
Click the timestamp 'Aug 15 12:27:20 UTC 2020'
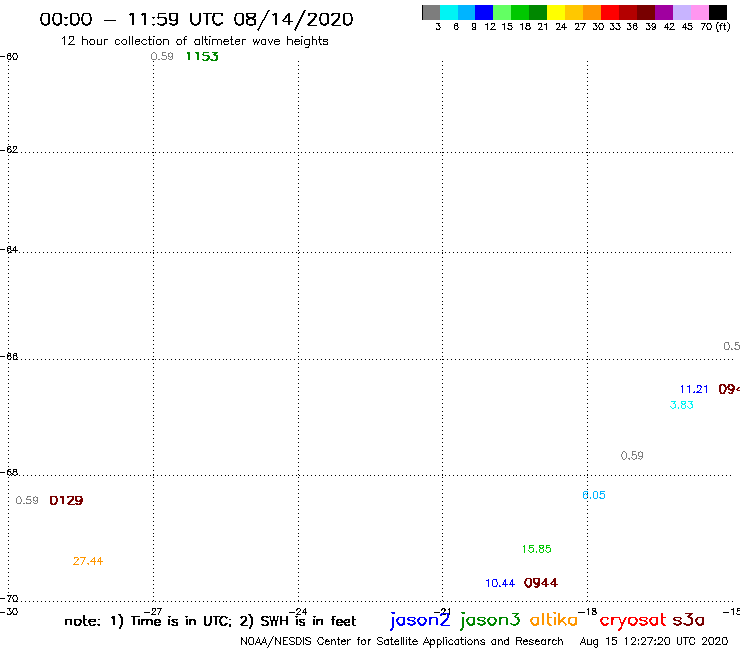point(654,642)
